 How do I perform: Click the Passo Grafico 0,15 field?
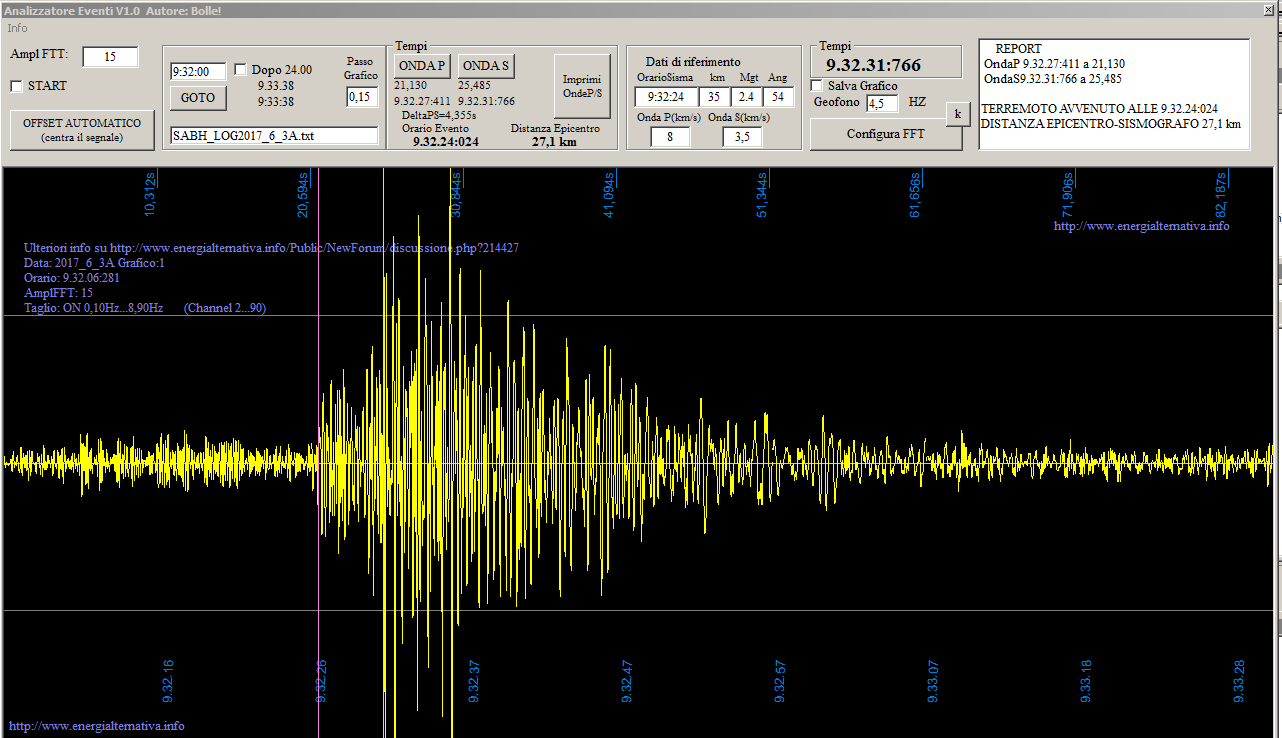362,97
